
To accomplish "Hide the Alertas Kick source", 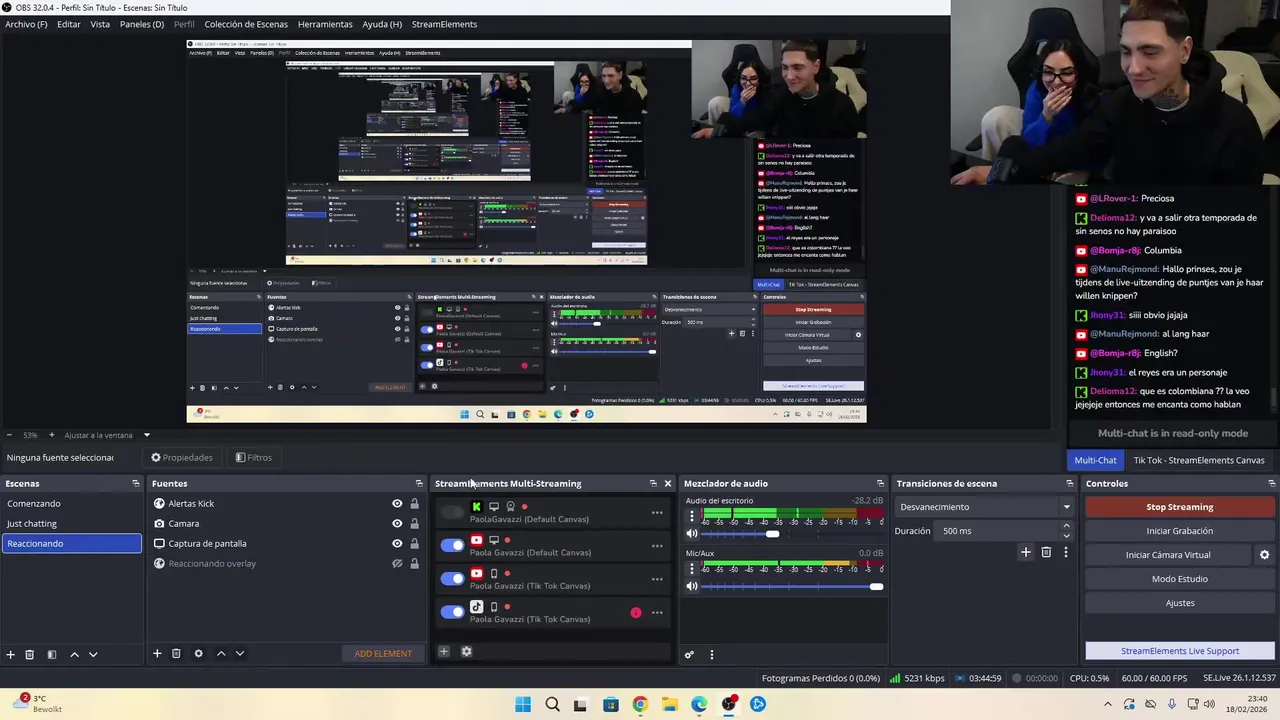I will tap(397, 504).
